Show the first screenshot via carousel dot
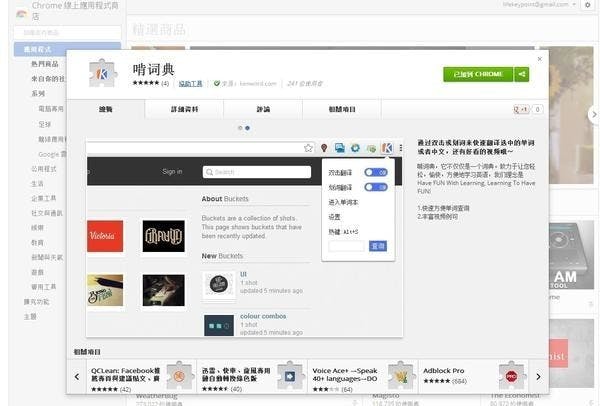This screenshot has width=600, height=406. click(x=240, y=128)
